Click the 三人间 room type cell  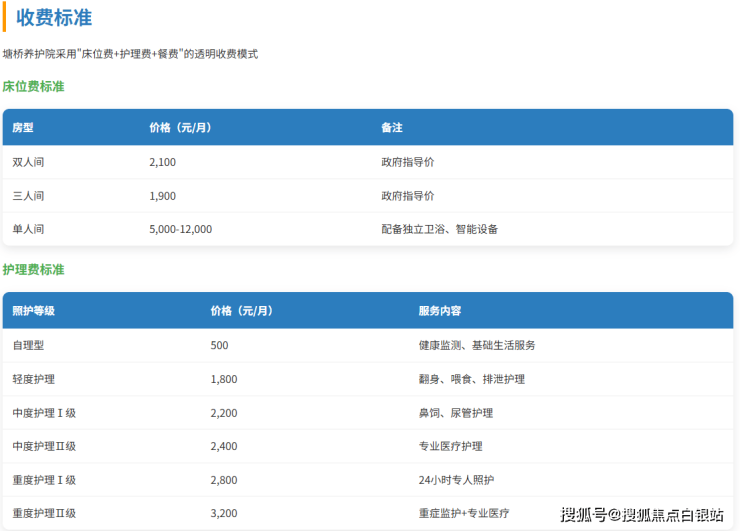coord(28,195)
